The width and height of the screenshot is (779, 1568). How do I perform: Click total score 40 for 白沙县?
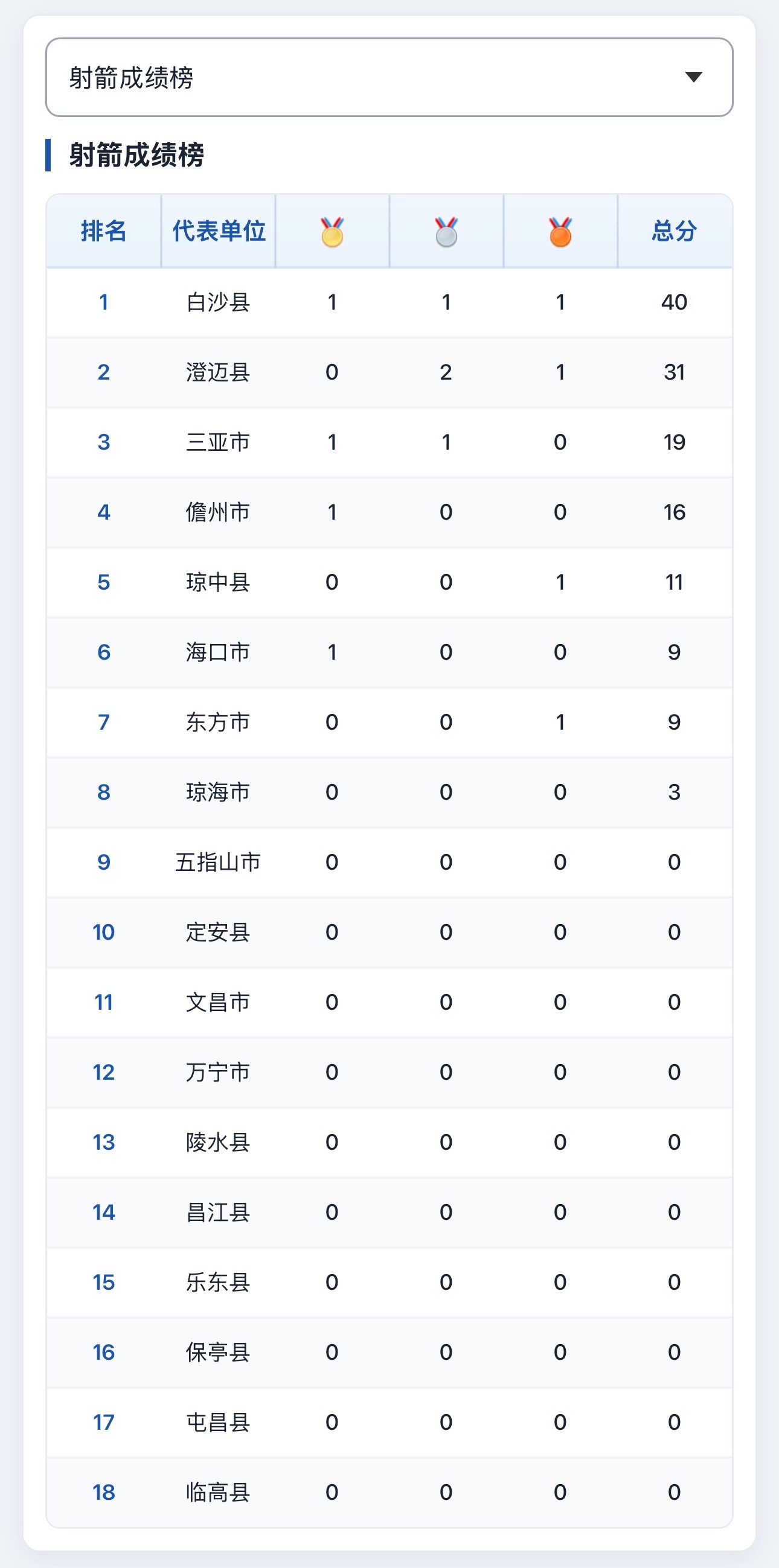point(675,302)
